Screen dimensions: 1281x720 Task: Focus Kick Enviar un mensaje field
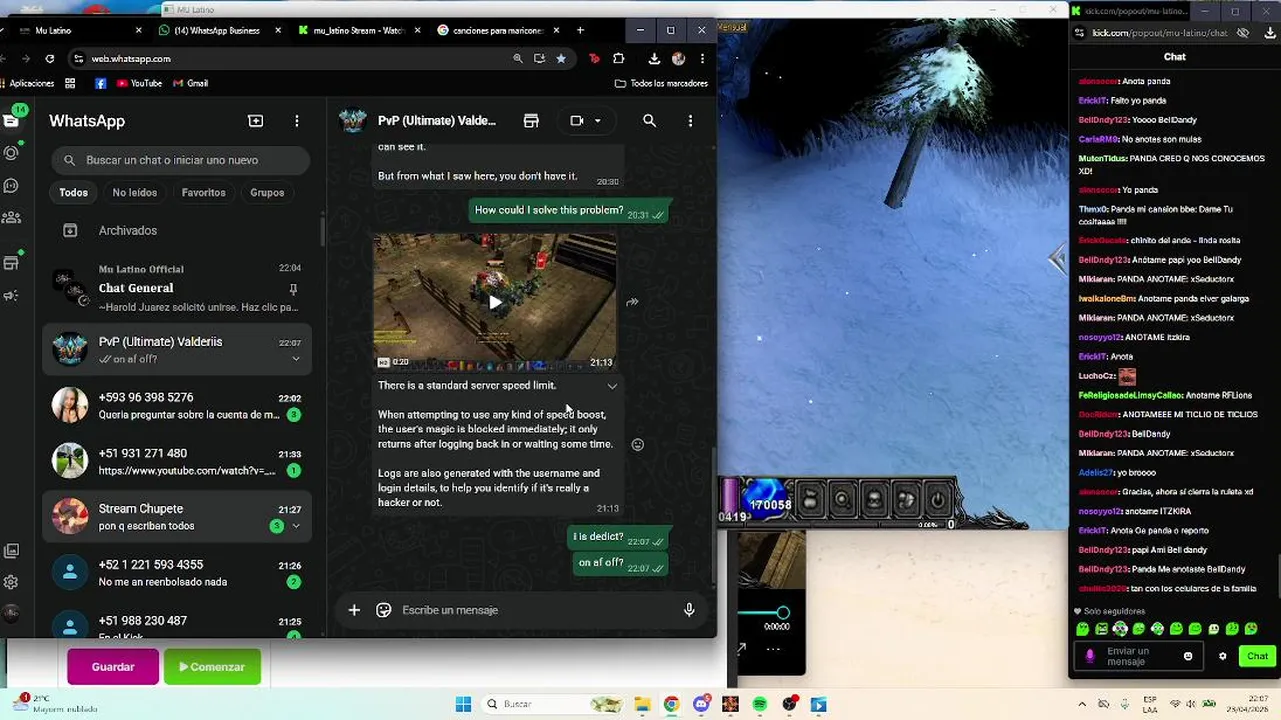1138,656
